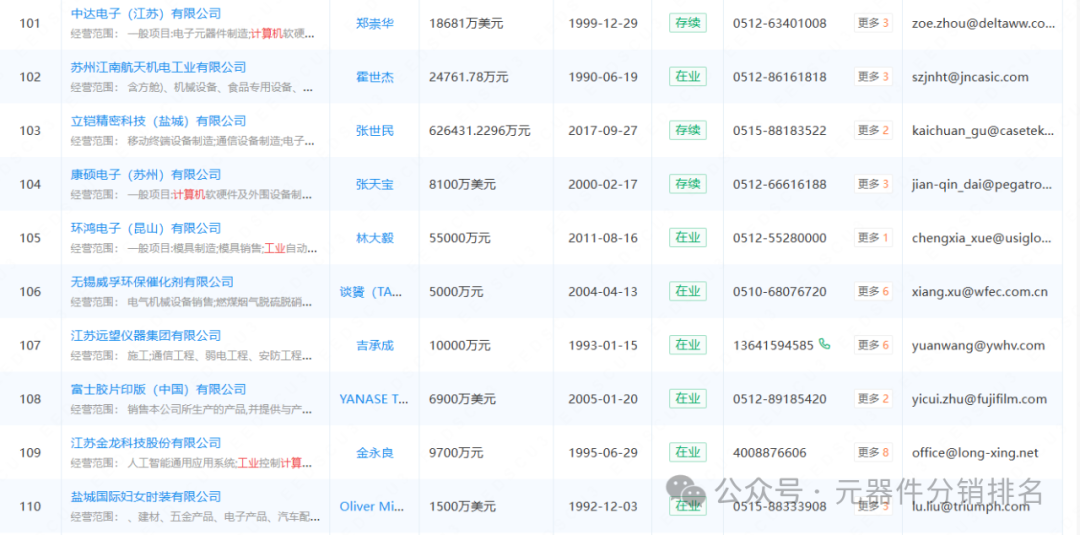Open legal representative 谈赟（TA...

tap(372, 292)
